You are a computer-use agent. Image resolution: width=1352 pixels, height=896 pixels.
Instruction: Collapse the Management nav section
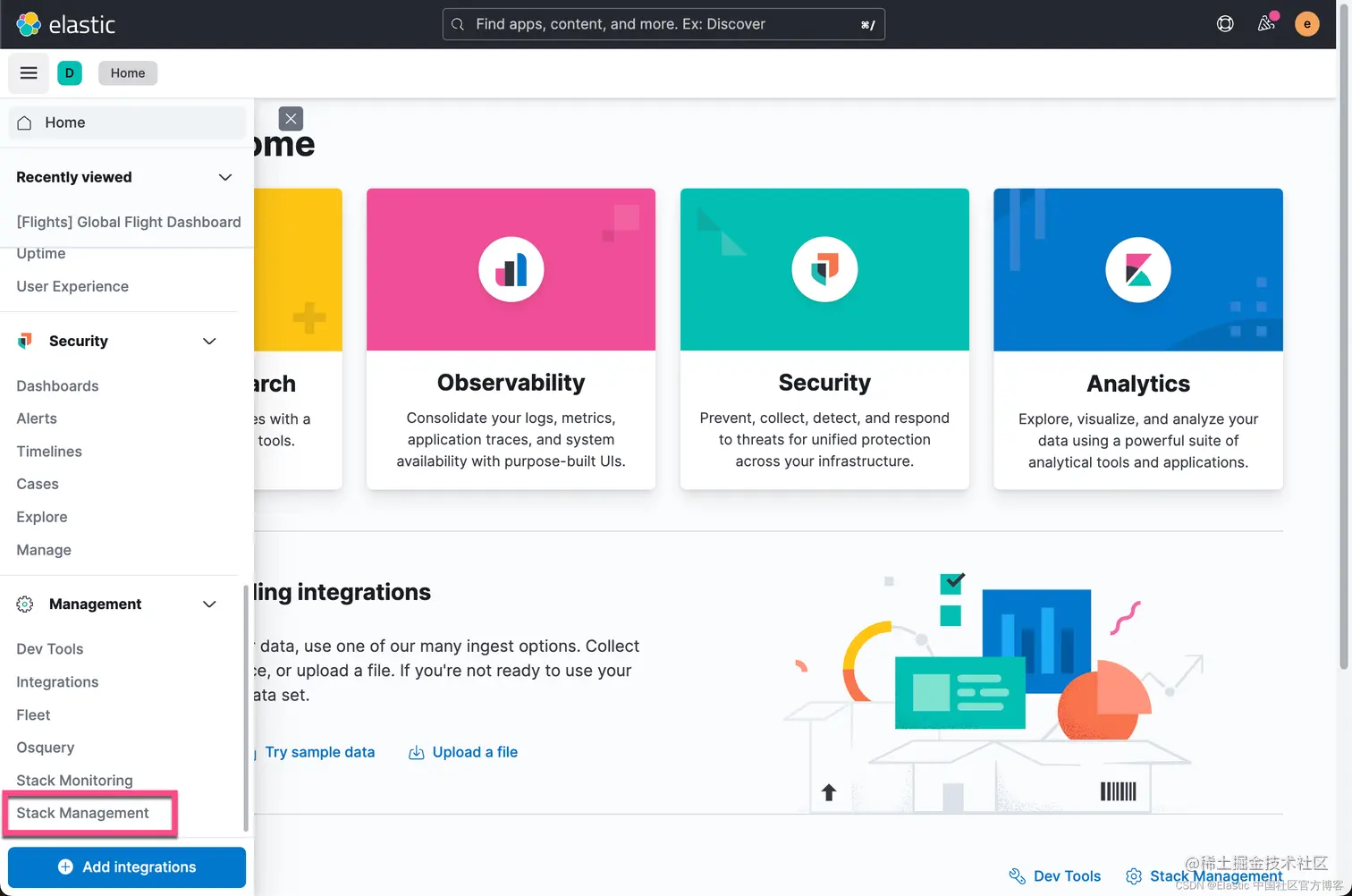209,604
